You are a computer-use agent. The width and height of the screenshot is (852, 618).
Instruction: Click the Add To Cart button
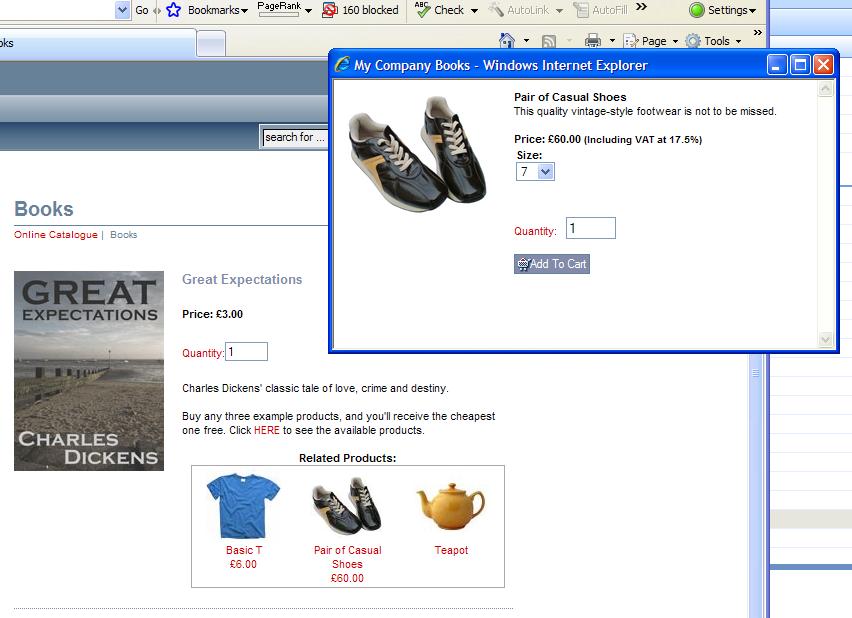pyautogui.click(x=552, y=264)
